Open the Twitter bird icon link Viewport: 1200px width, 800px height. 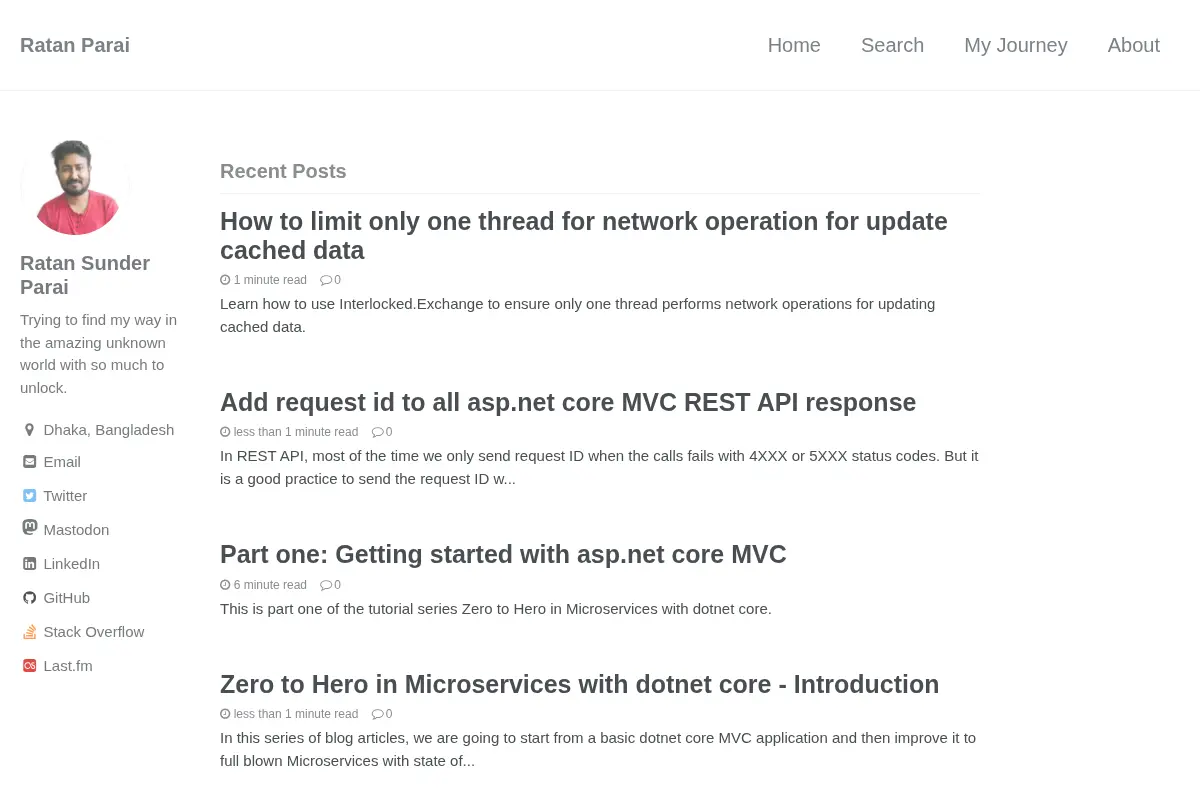(x=29, y=496)
